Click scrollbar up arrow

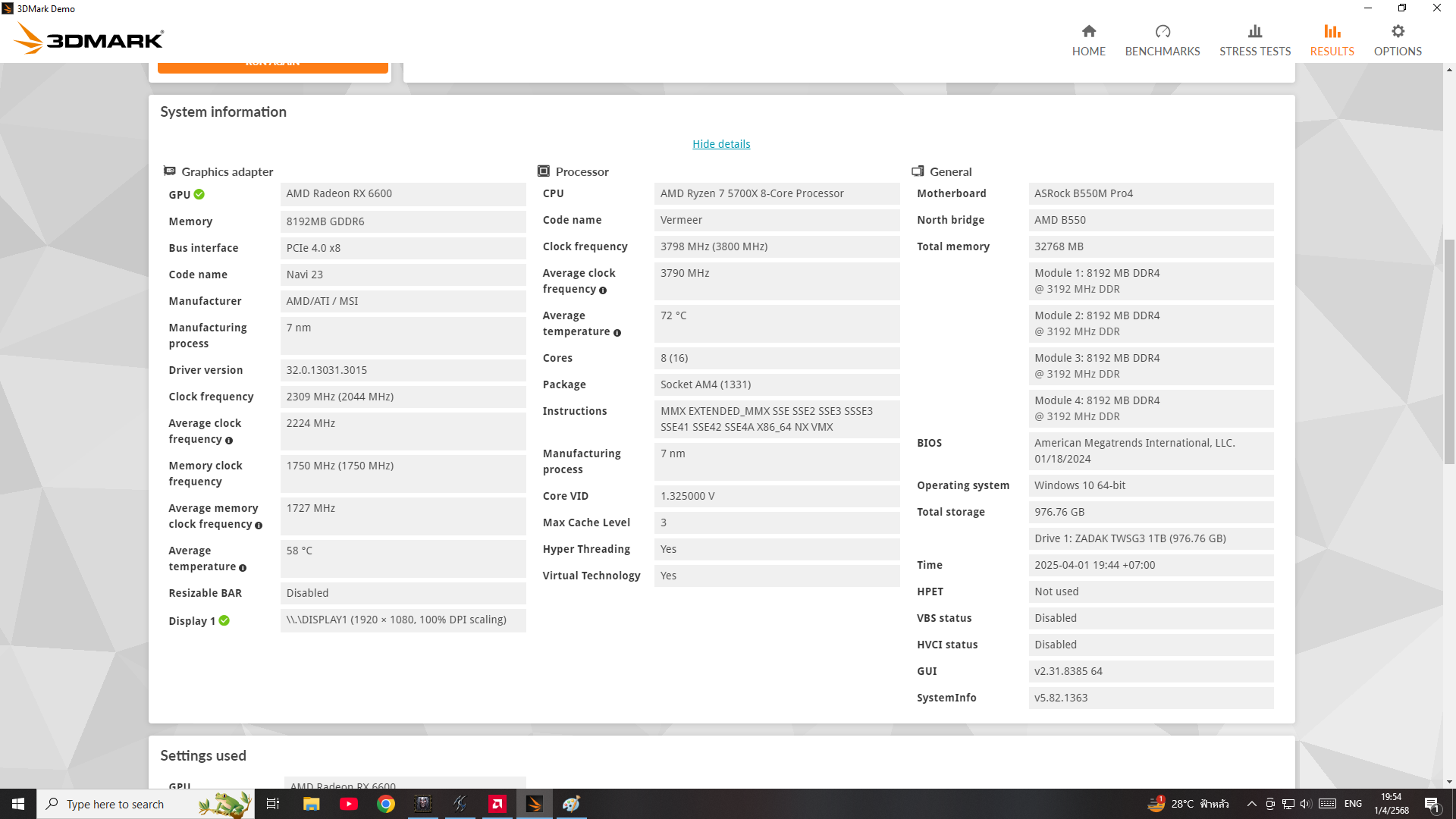[1449, 70]
